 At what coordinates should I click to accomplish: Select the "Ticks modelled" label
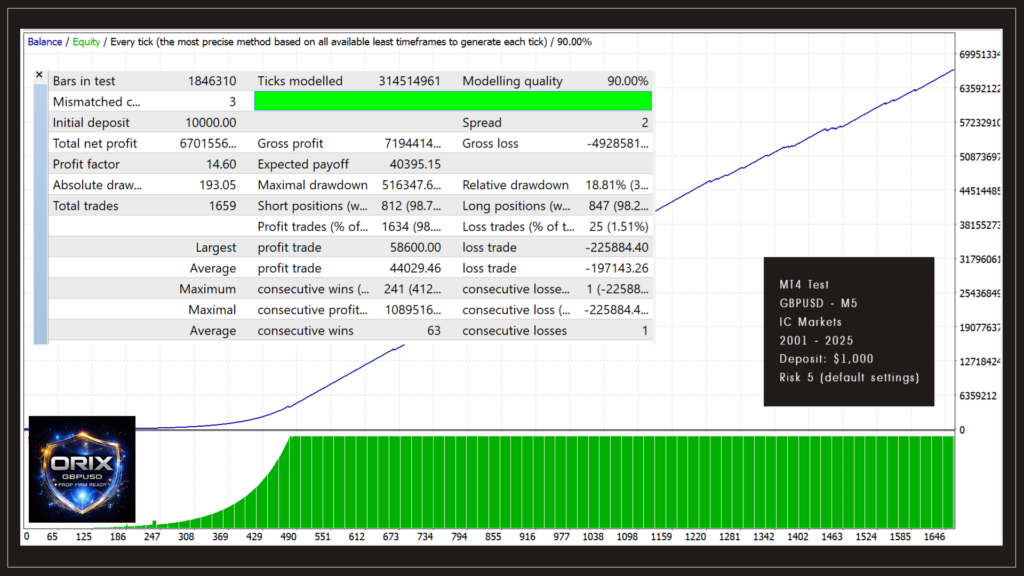300,81
